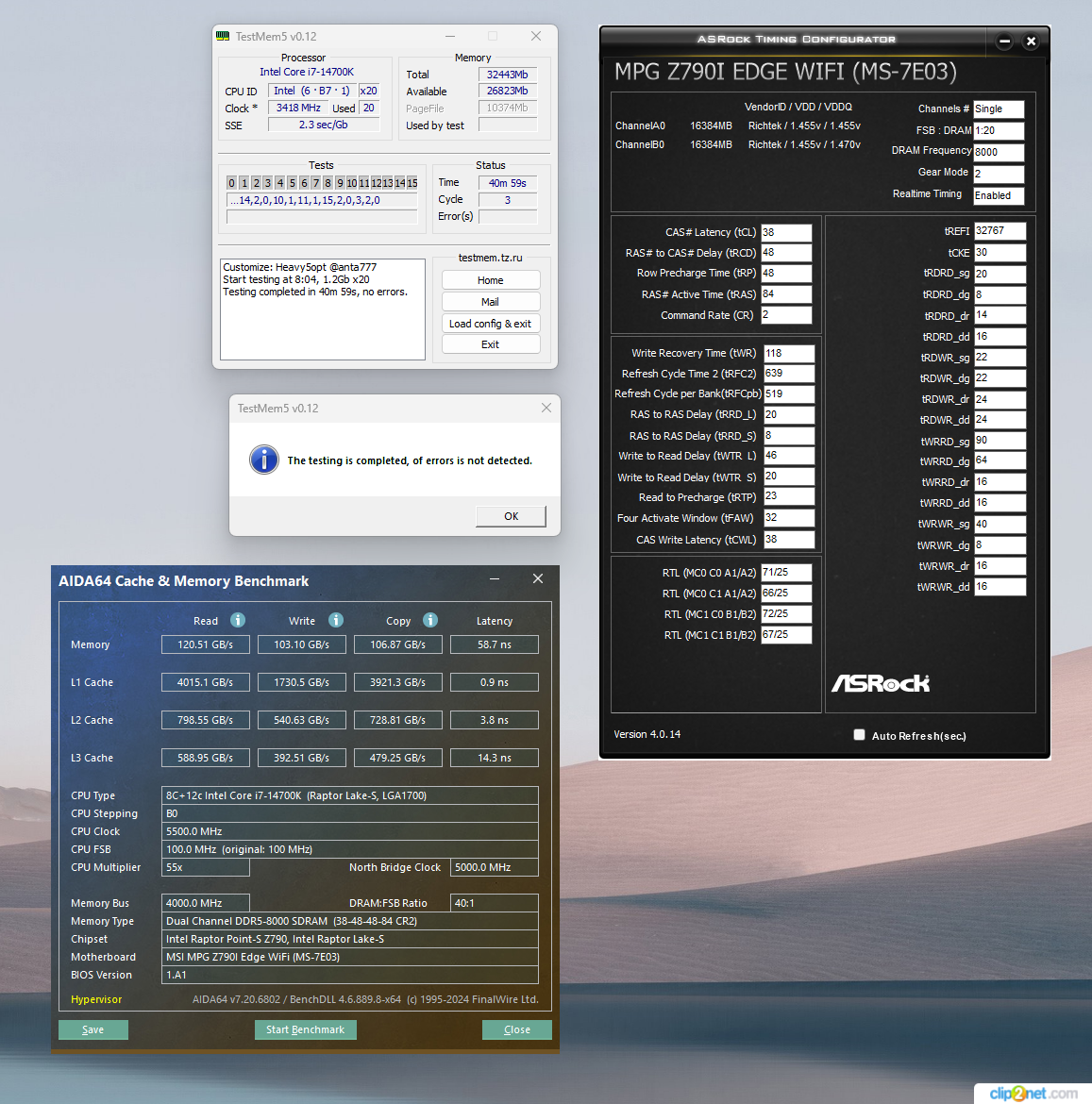Click the FSB : DRAM ratio field
This screenshot has width=1092, height=1104.
pos(999,130)
